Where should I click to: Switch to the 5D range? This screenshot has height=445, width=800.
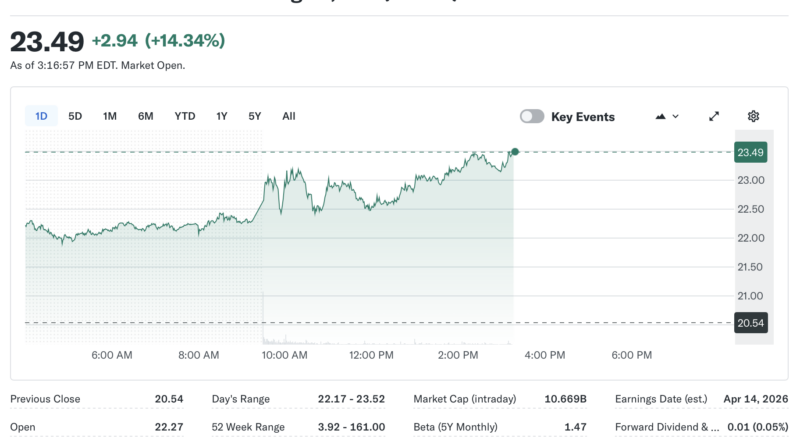click(x=75, y=116)
